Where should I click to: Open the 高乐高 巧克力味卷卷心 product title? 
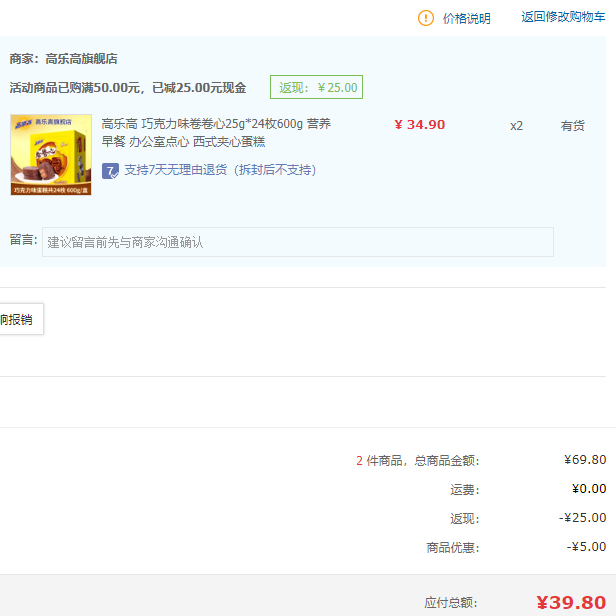tap(216, 132)
